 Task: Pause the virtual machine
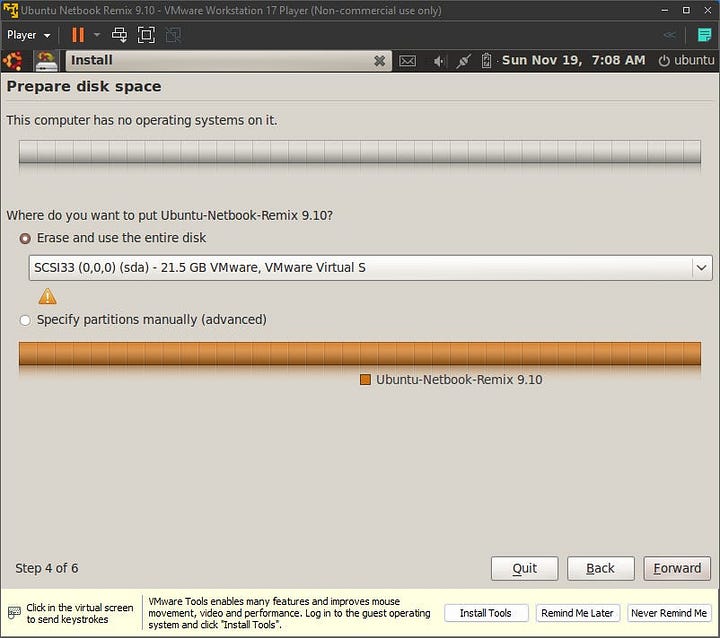78,35
